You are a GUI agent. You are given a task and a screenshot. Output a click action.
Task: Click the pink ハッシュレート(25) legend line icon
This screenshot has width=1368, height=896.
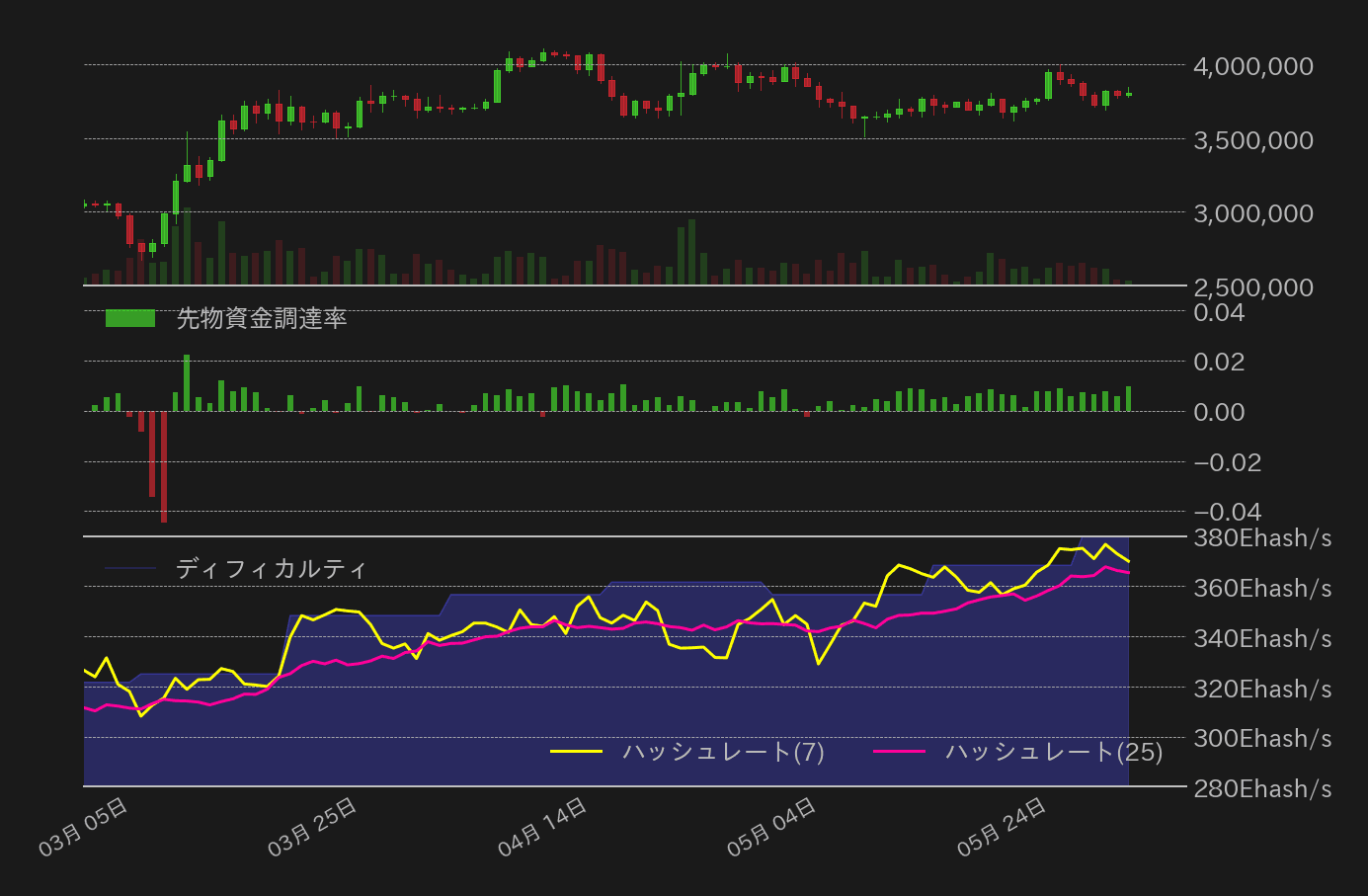click(x=901, y=752)
